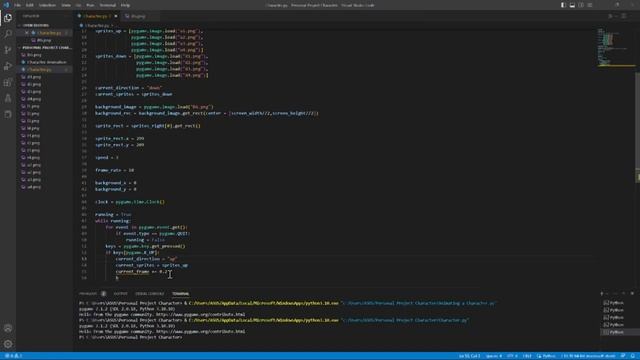
Task: Click the New Terminal plus icon
Action: pyautogui.click(x=602, y=293)
